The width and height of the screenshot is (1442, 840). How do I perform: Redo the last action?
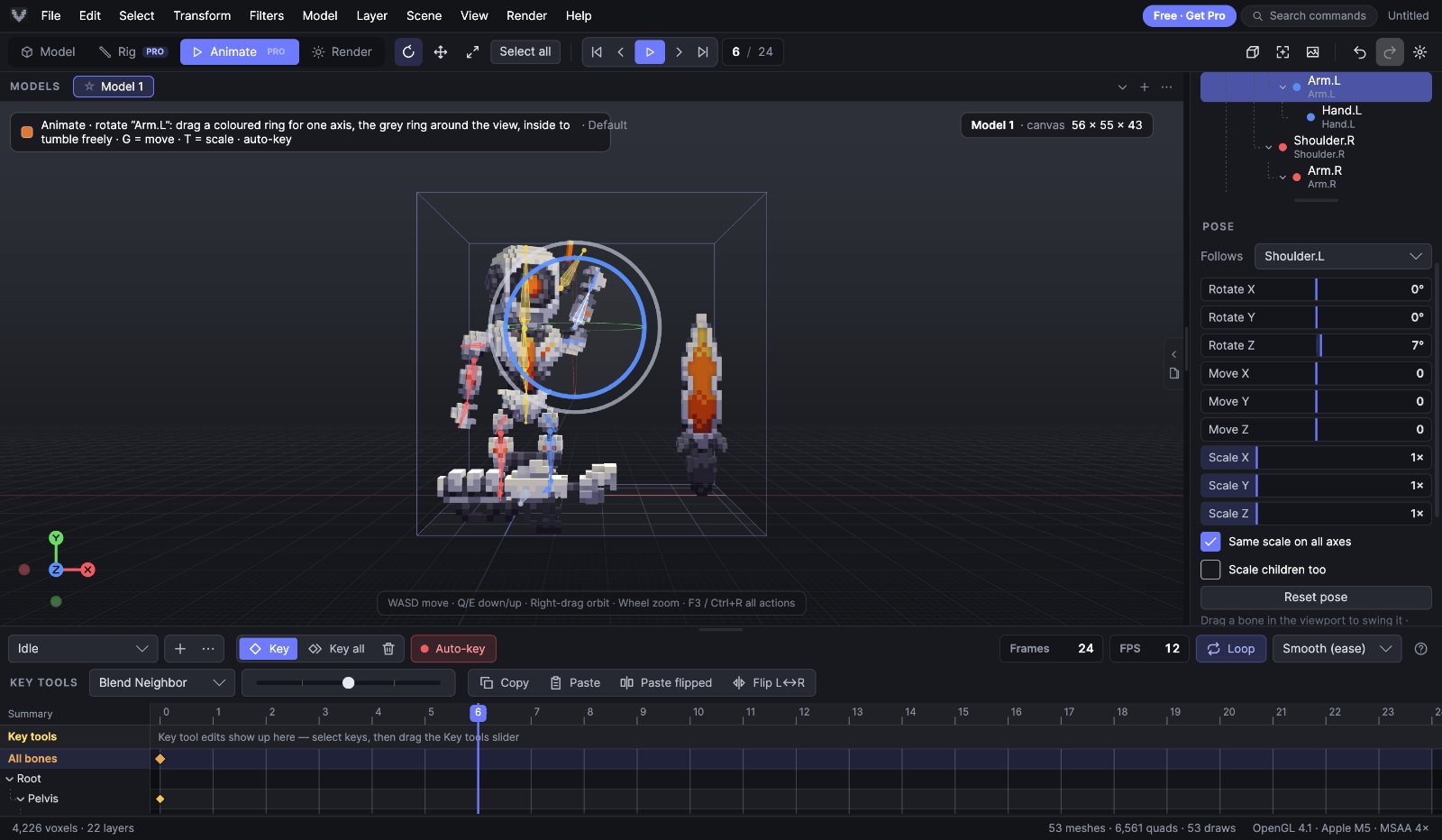pyautogui.click(x=1390, y=52)
